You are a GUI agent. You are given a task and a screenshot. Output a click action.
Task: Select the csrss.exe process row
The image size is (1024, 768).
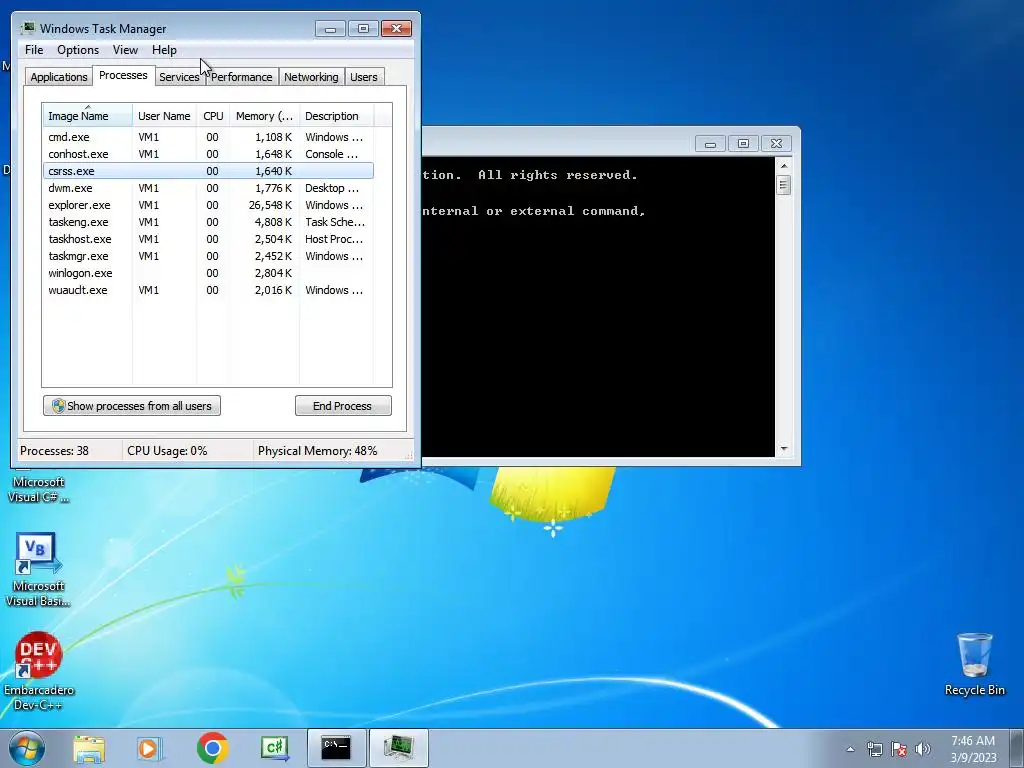click(208, 171)
